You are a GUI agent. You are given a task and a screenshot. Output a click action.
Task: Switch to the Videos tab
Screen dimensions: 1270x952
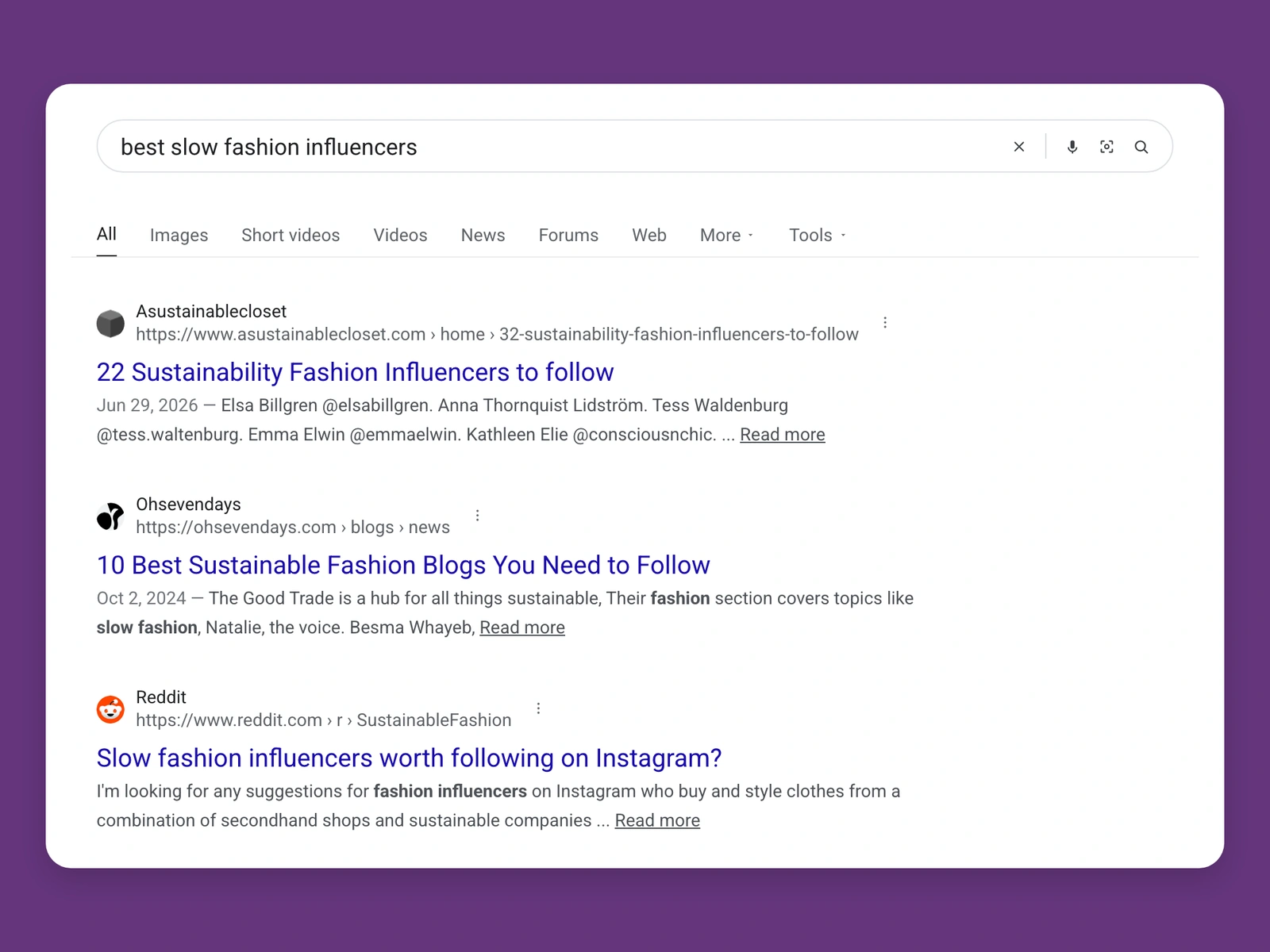[400, 235]
